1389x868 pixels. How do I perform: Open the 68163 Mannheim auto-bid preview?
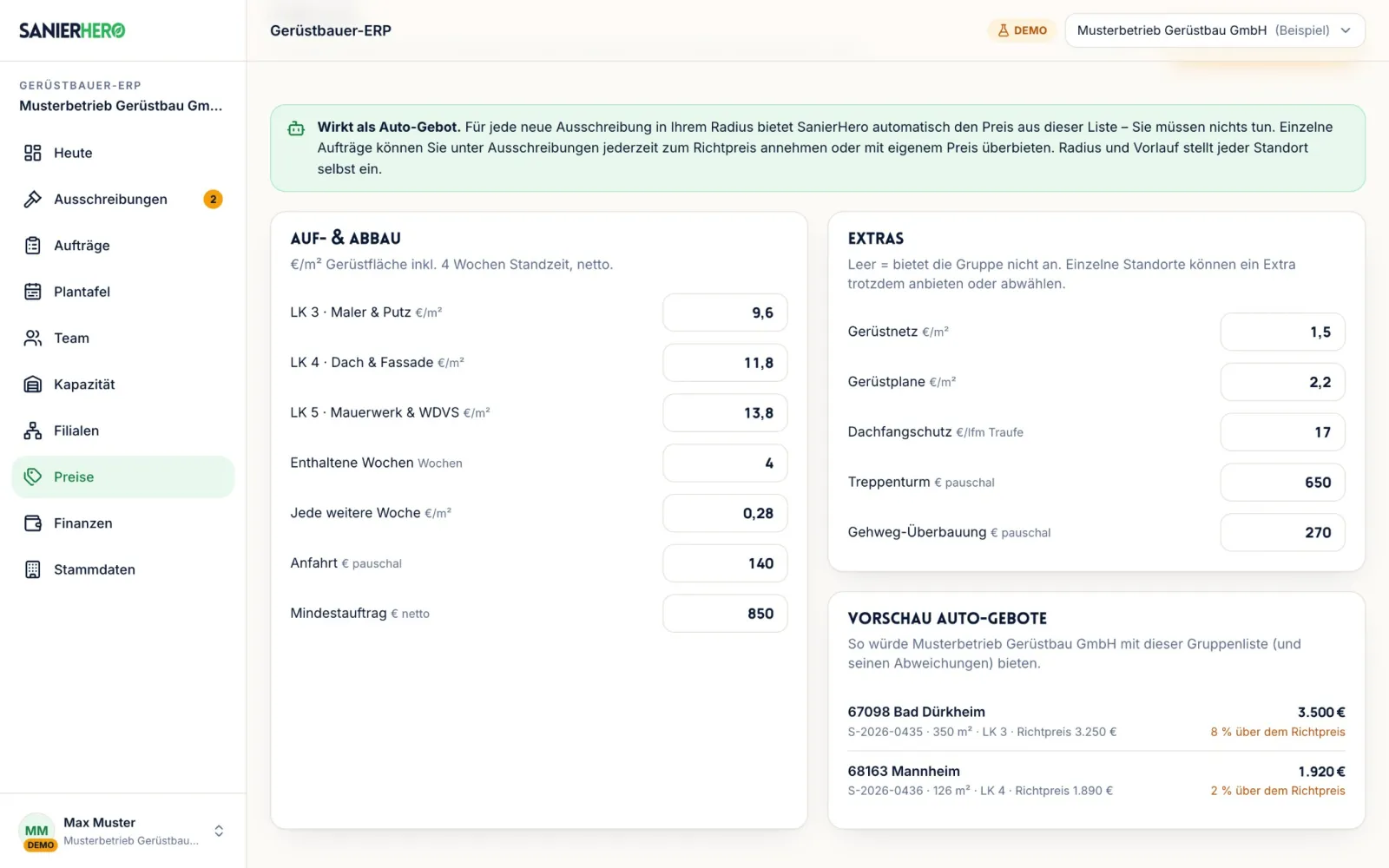pyautogui.click(x=1096, y=780)
